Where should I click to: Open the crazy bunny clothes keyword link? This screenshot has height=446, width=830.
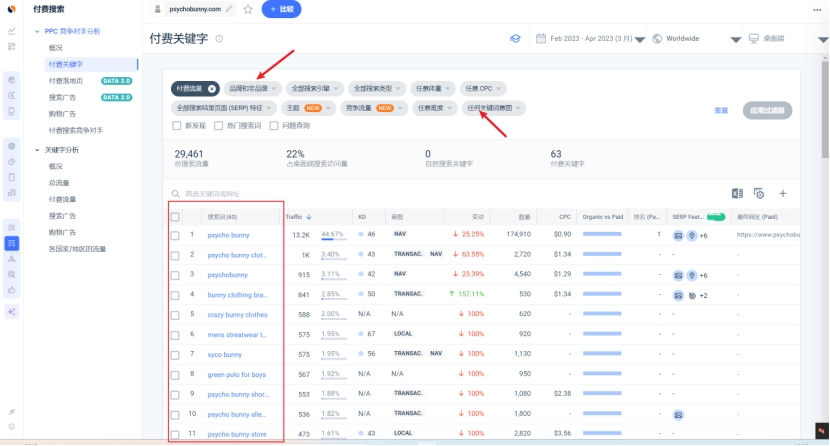click(x=237, y=314)
